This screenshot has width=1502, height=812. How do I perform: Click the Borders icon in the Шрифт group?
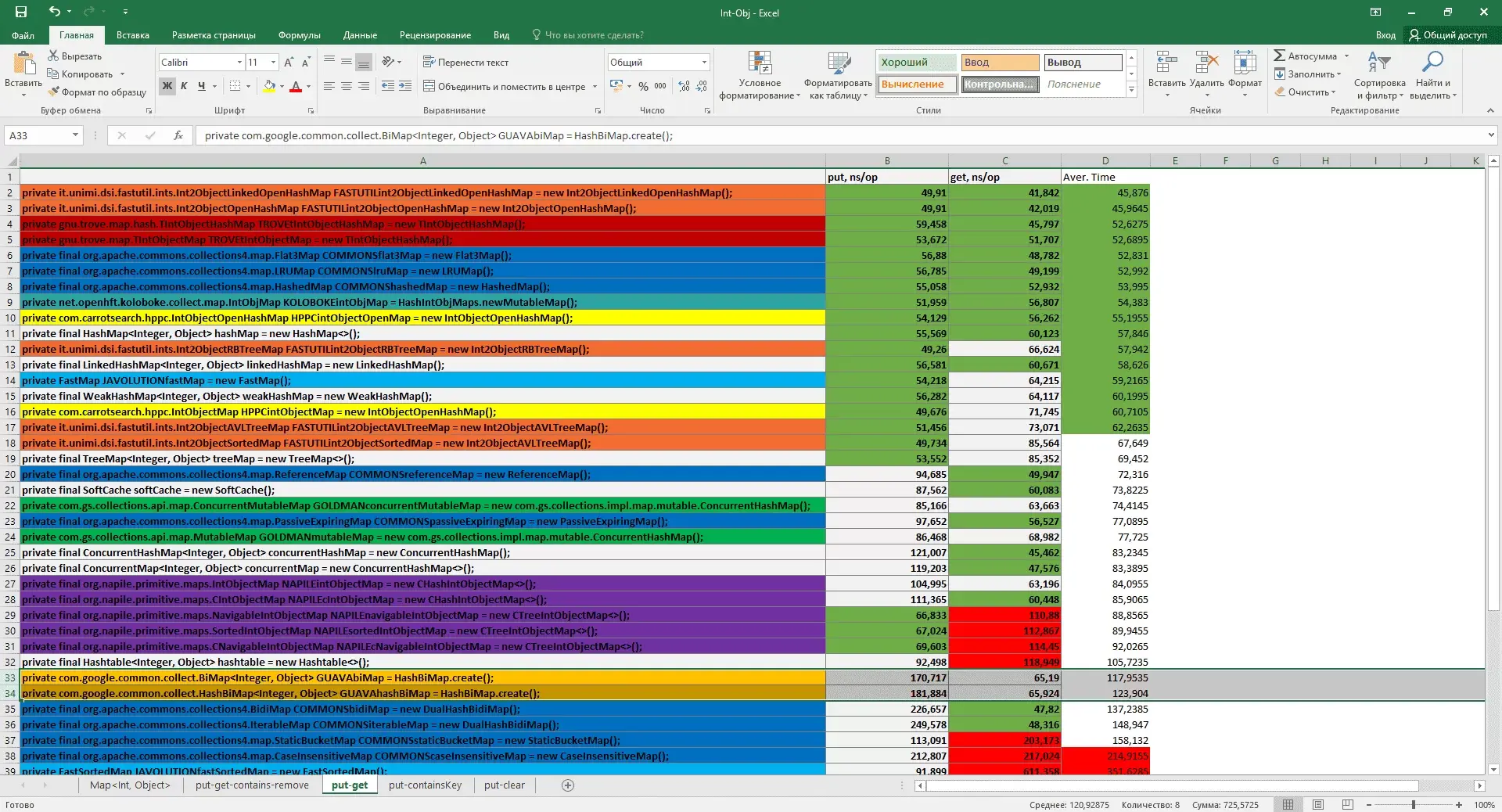235,86
